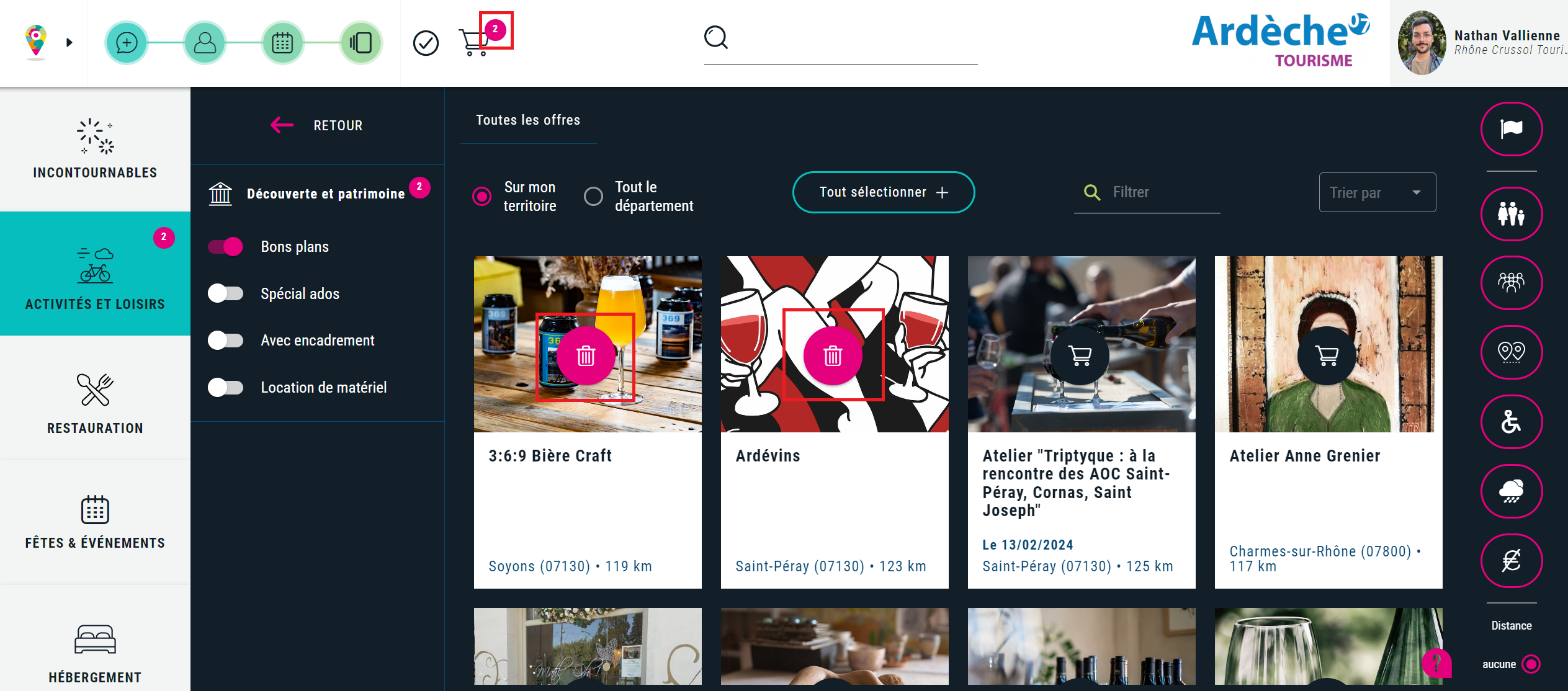Click the checkmark validation icon in header
This screenshot has width=1568, height=691.
click(x=426, y=43)
